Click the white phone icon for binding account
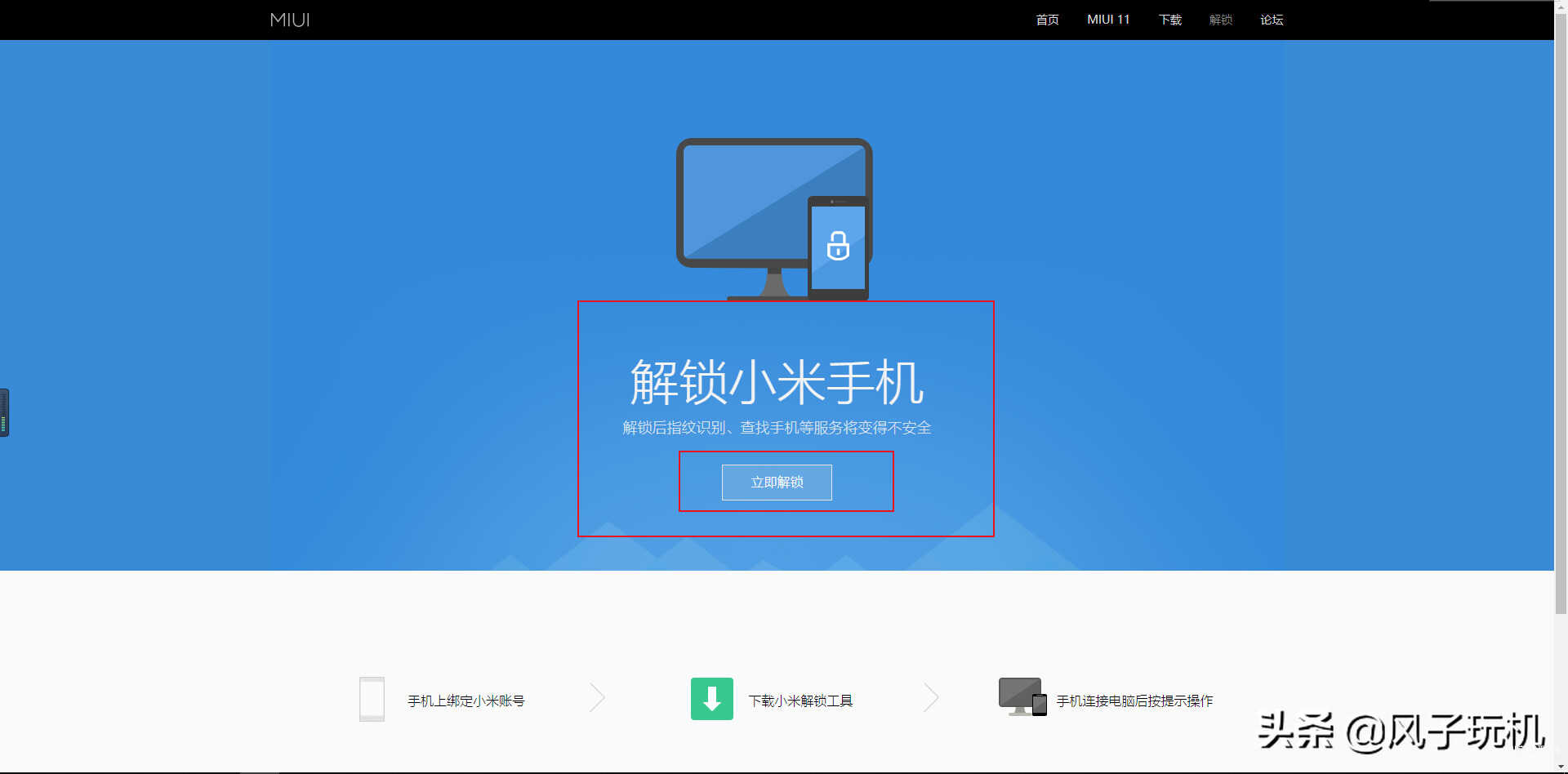The image size is (1568, 774). [372, 699]
